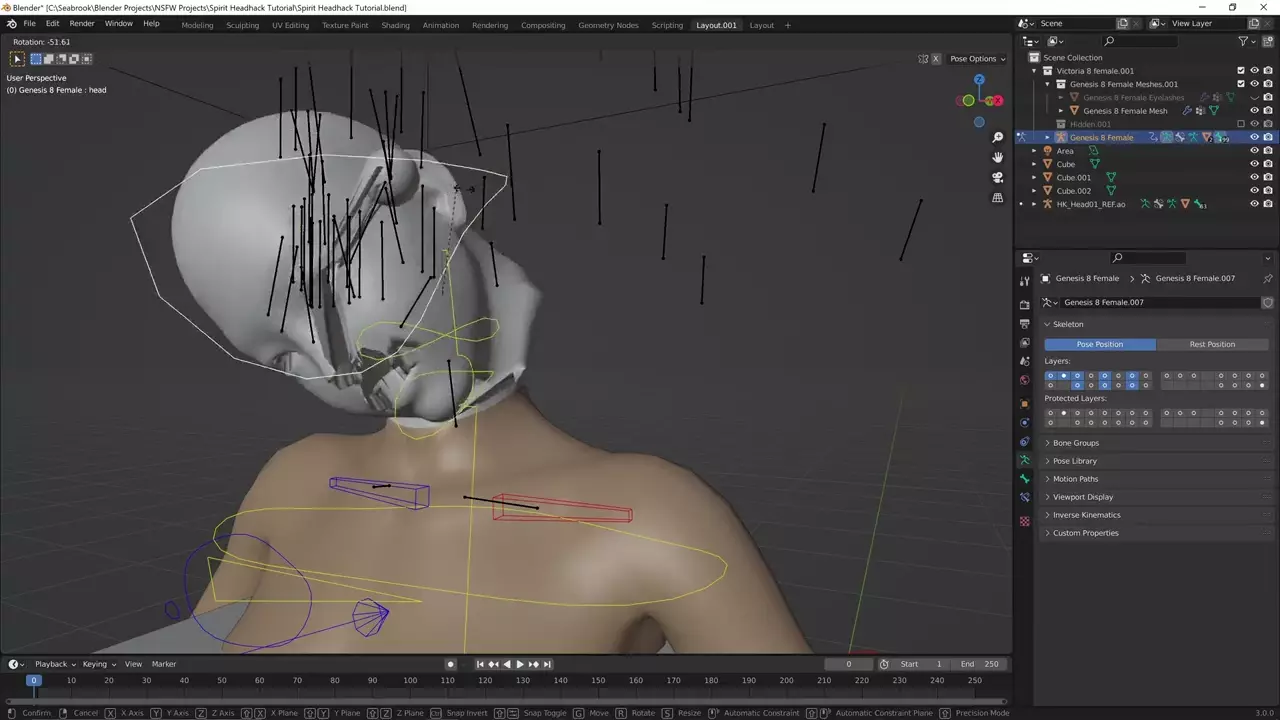Click the Z axis on navigation gizmo
The height and width of the screenshot is (720, 1280).
tap(979, 79)
